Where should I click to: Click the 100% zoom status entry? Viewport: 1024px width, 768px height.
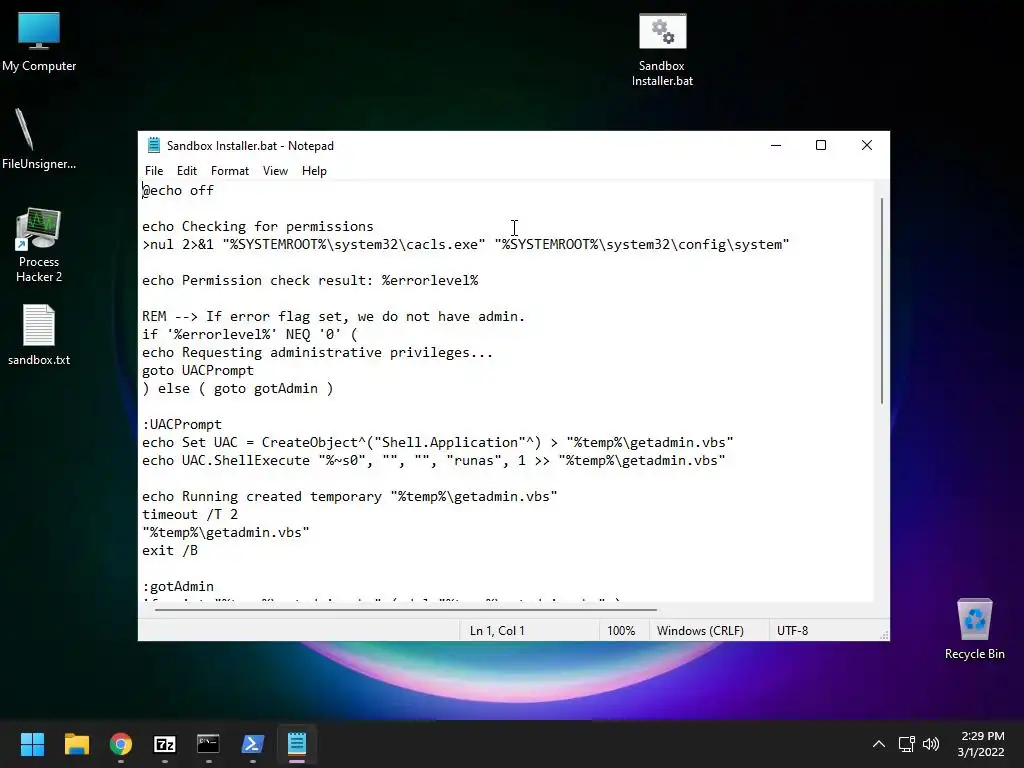click(621, 631)
